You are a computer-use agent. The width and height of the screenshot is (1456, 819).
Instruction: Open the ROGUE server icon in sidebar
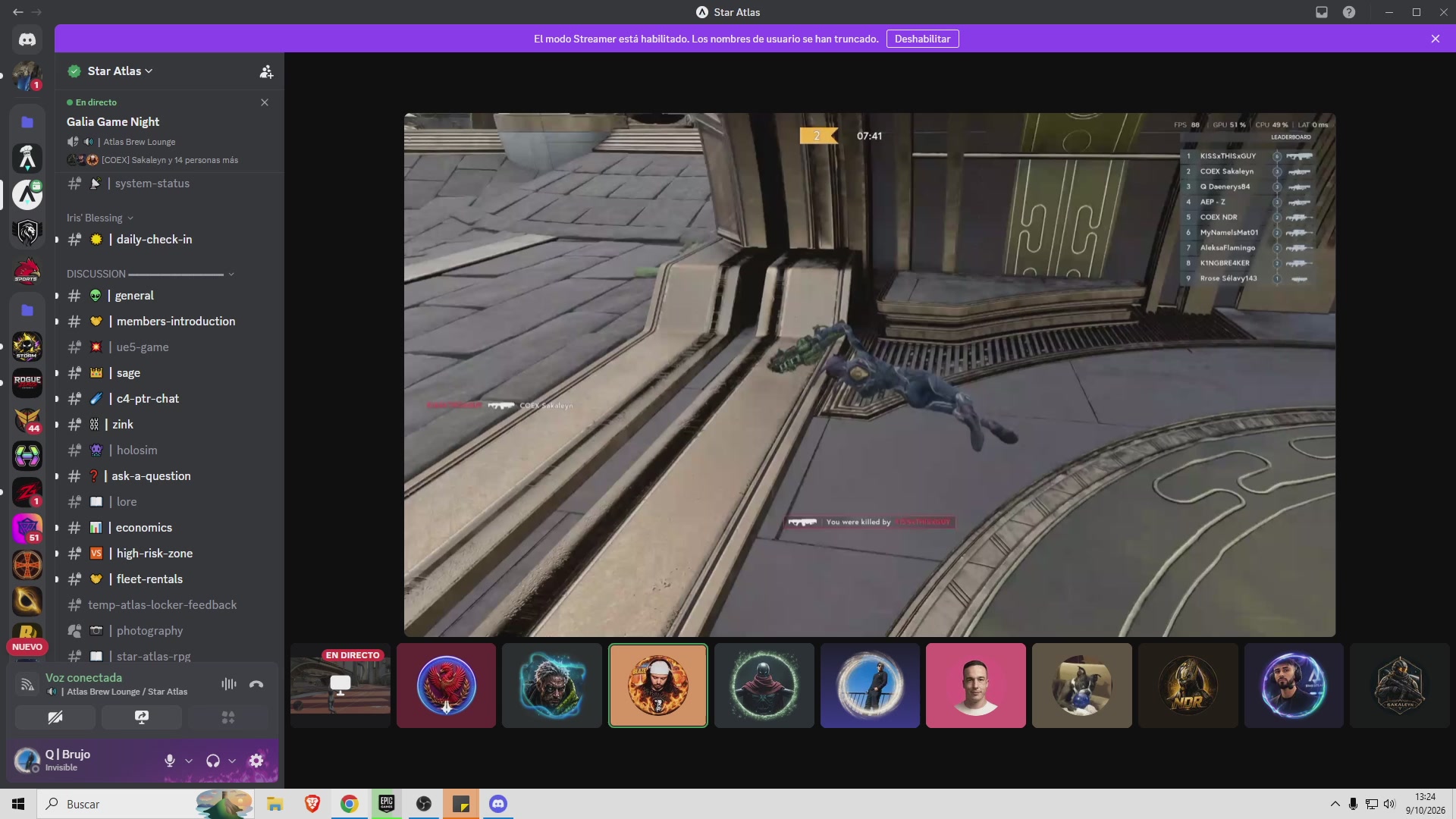[x=27, y=382]
